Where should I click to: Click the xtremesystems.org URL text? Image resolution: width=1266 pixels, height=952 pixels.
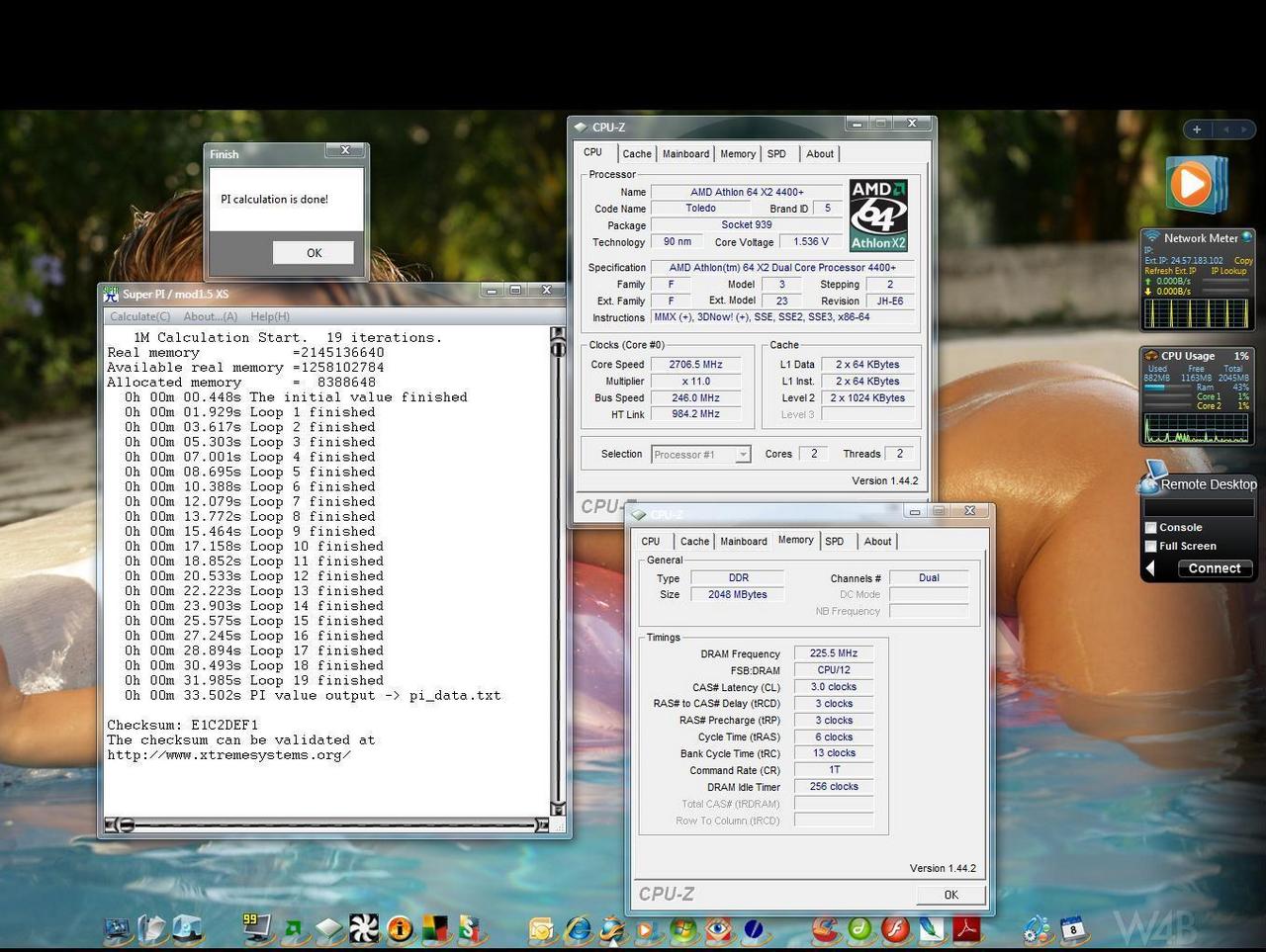[x=228, y=755]
